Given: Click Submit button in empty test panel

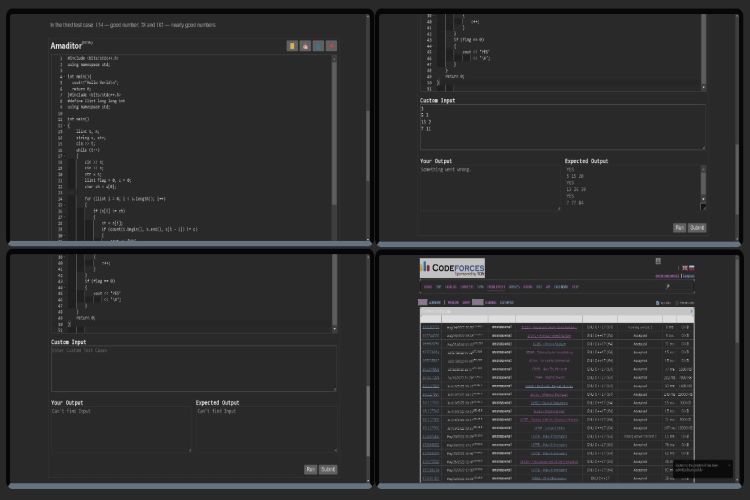Looking at the screenshot, I should (x=328, y=469).
